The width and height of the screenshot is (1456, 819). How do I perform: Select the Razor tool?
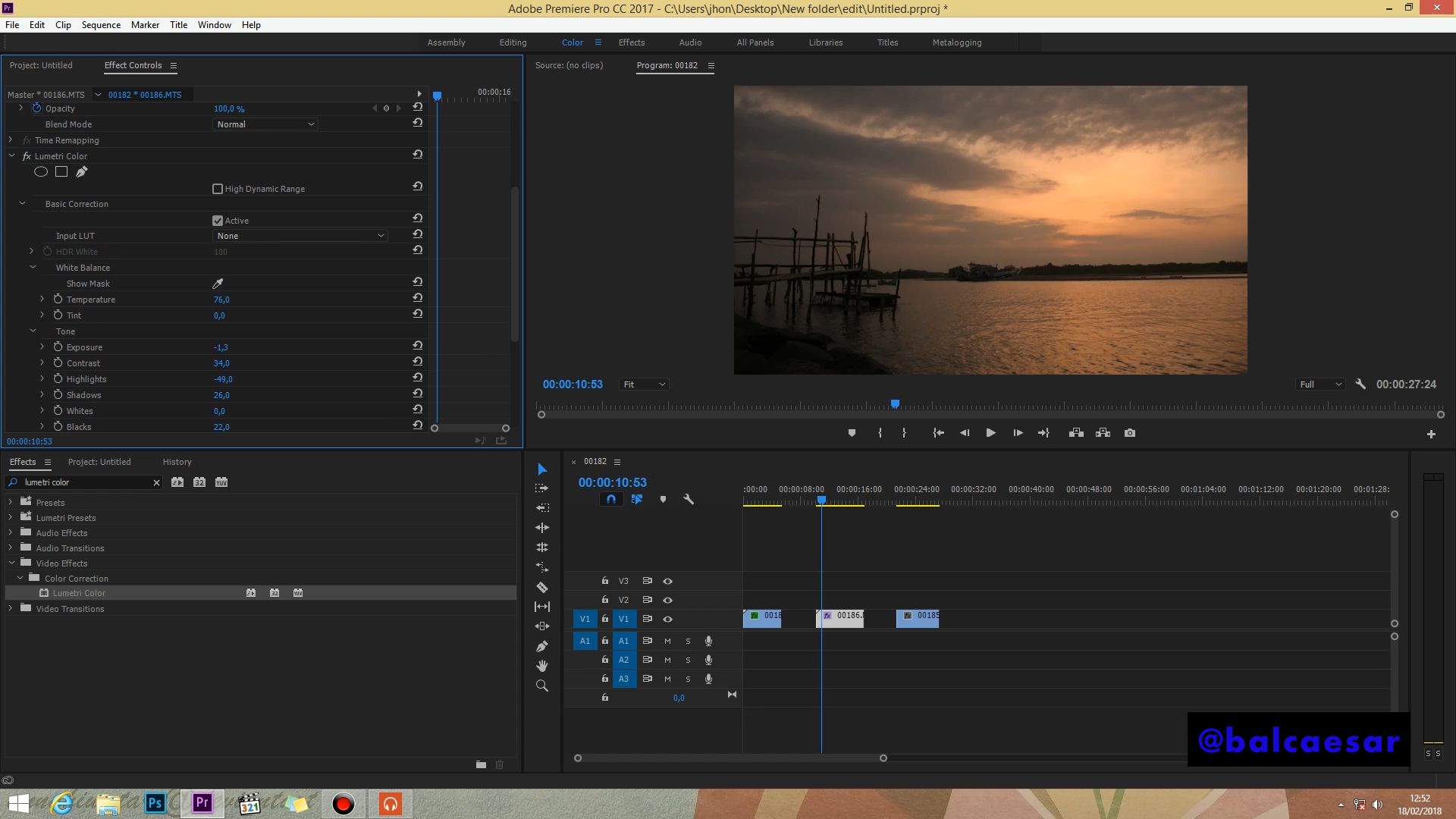[x=542, y=587]
